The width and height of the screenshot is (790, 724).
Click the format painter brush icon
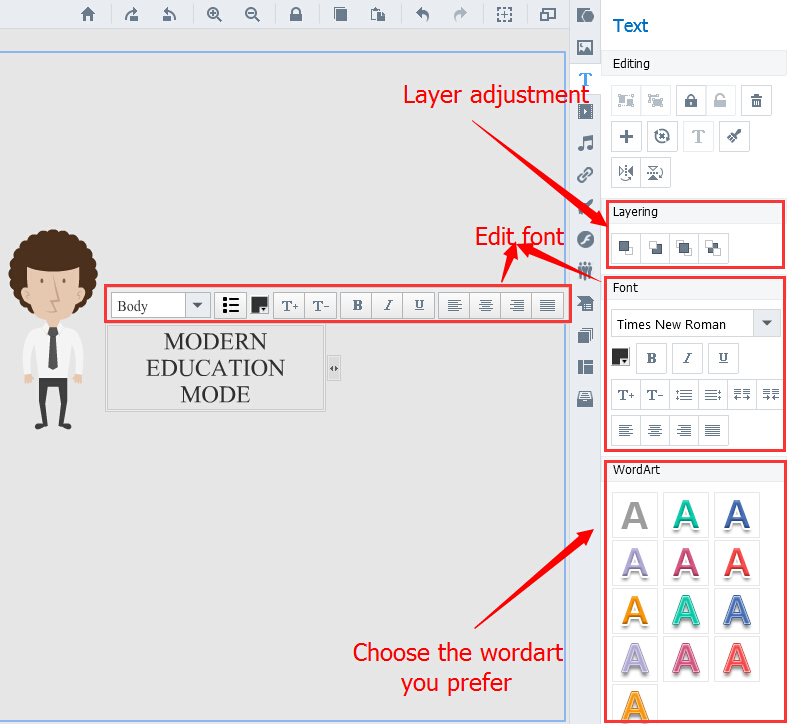[x=734, y=136]
